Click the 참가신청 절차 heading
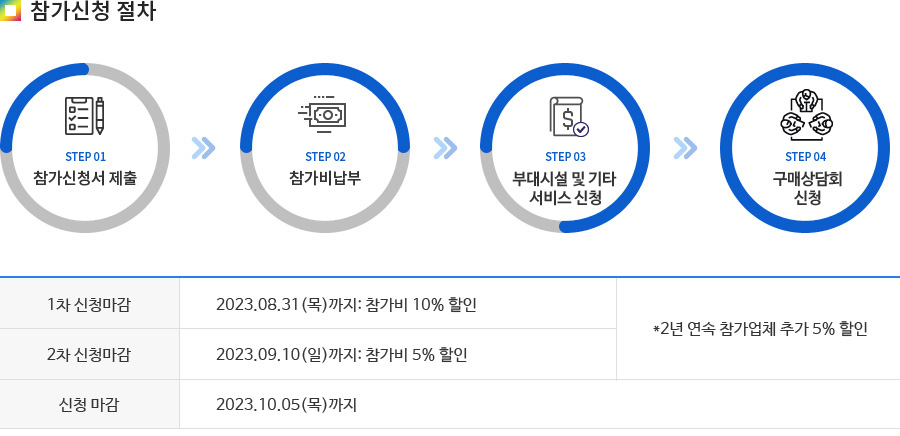 click(x=92, y=11)
